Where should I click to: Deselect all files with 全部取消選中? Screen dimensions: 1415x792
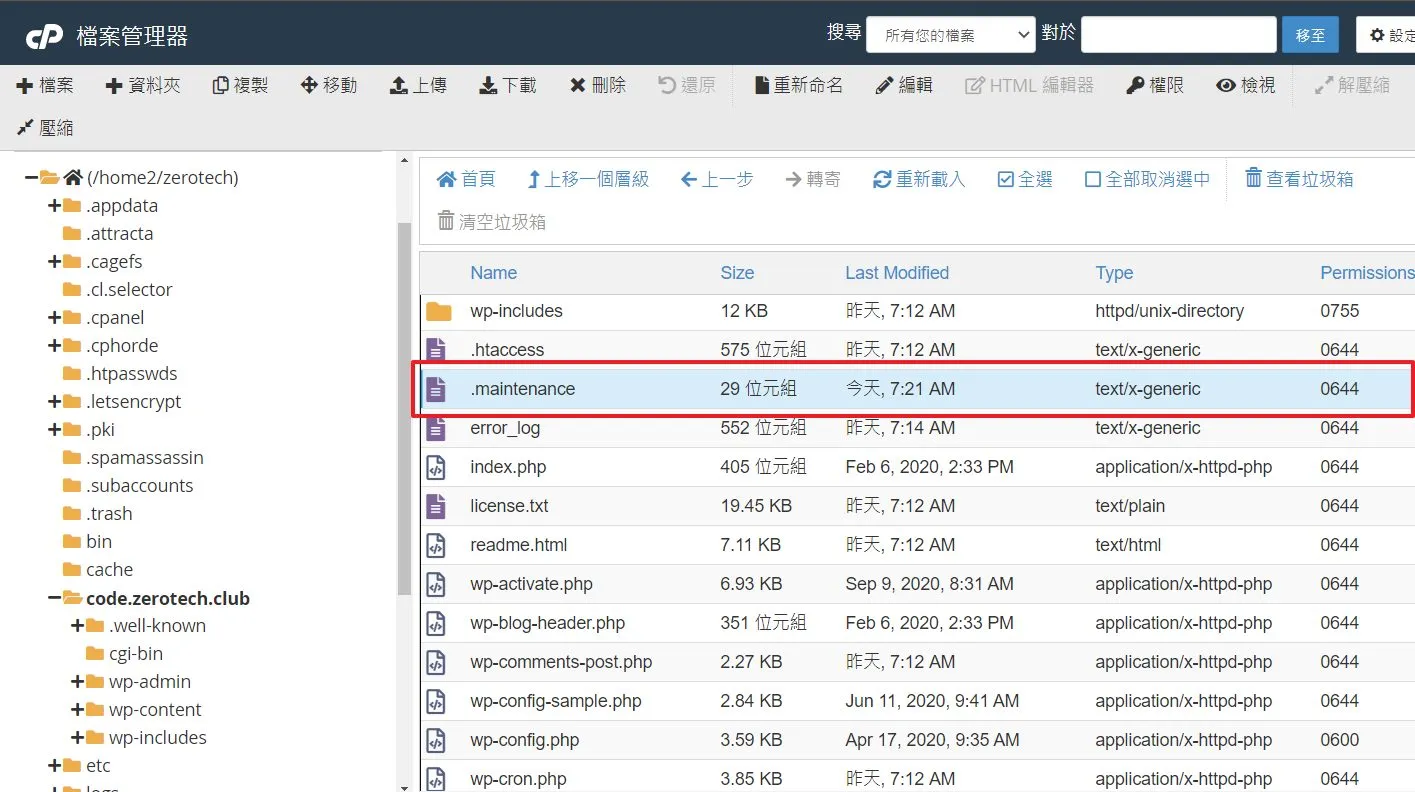click(1148, 179)
